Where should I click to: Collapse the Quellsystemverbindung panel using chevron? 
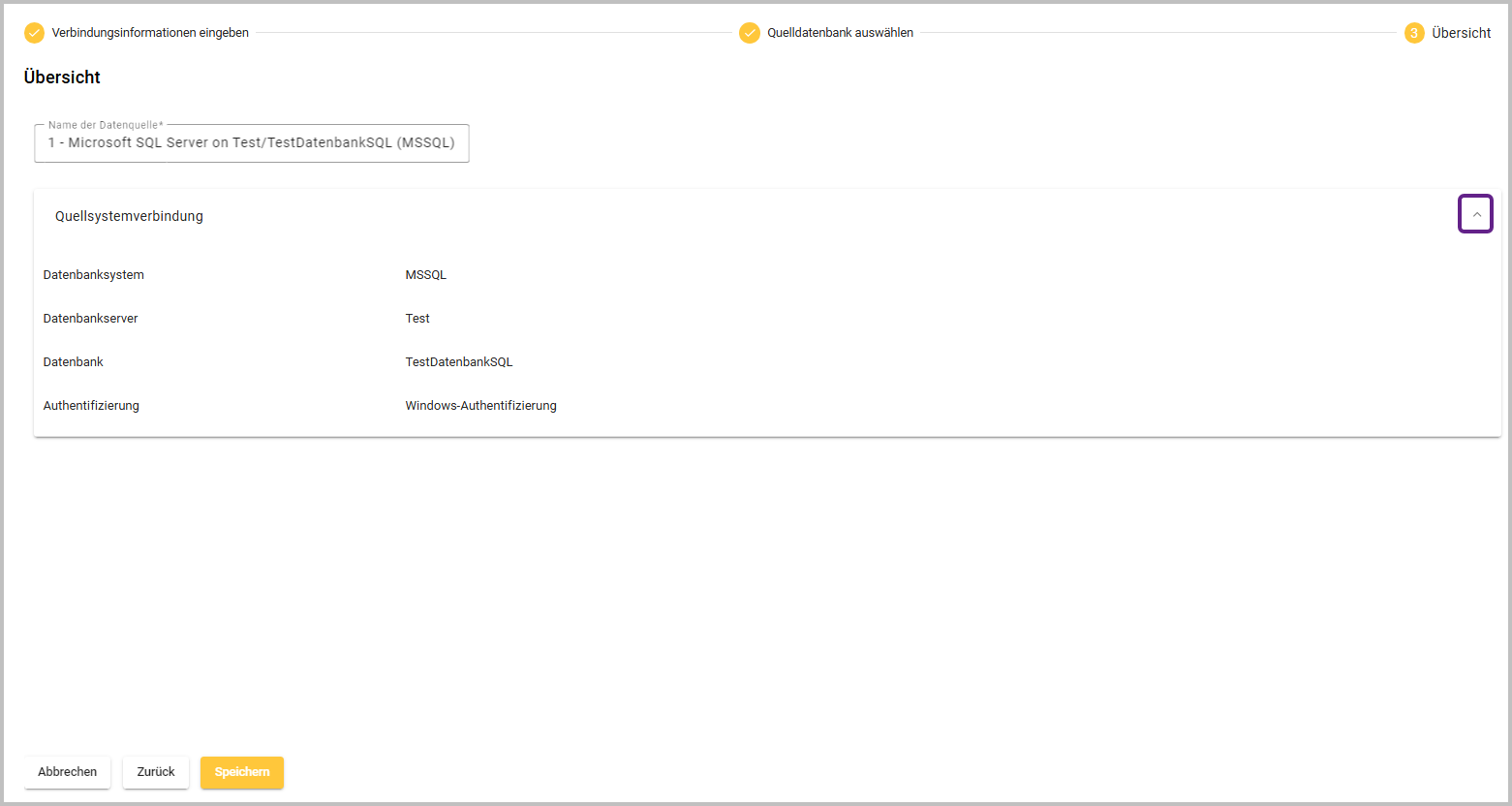(1475, 214)
